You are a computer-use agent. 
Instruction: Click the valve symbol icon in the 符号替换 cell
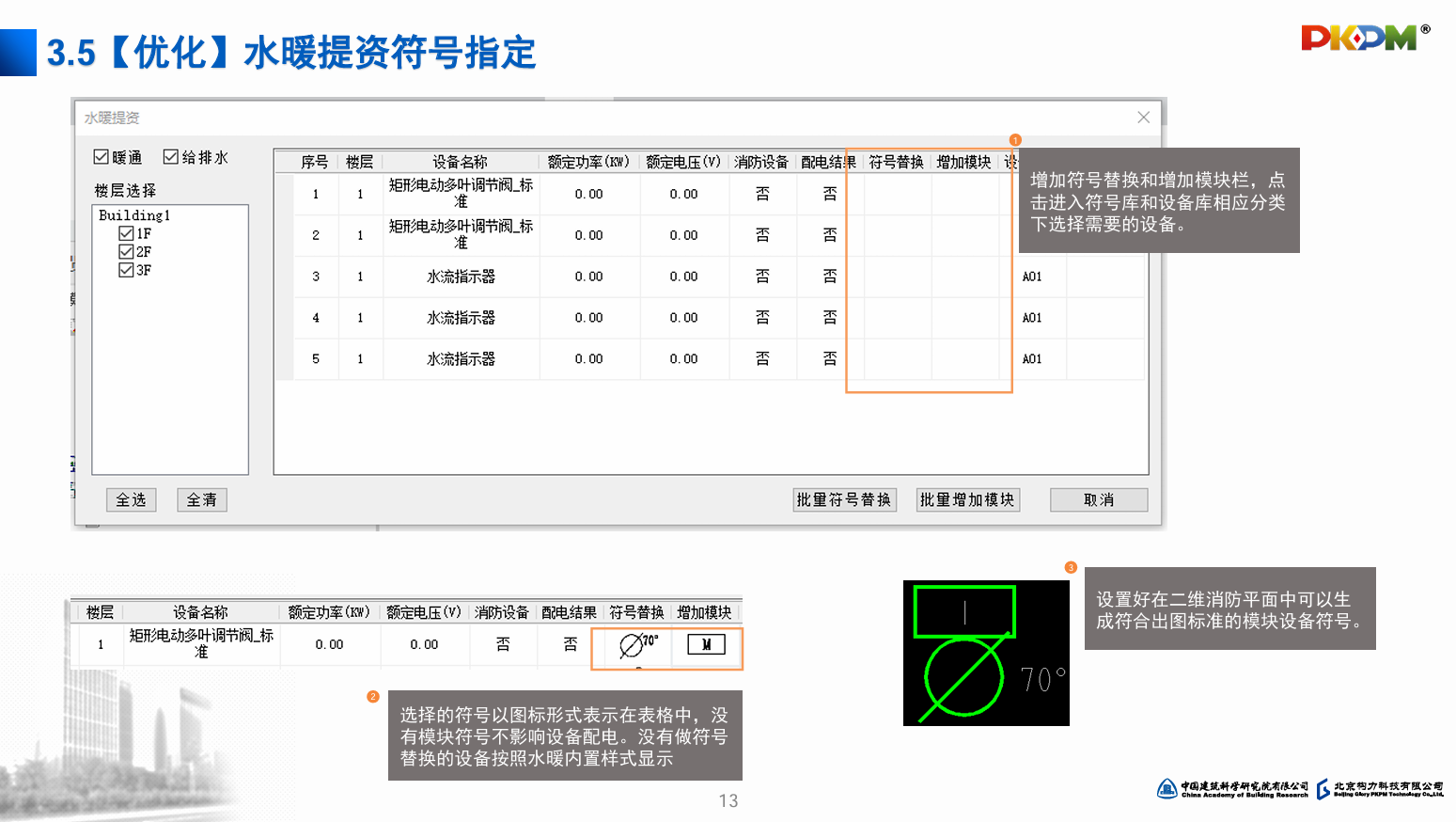[638, 645]
